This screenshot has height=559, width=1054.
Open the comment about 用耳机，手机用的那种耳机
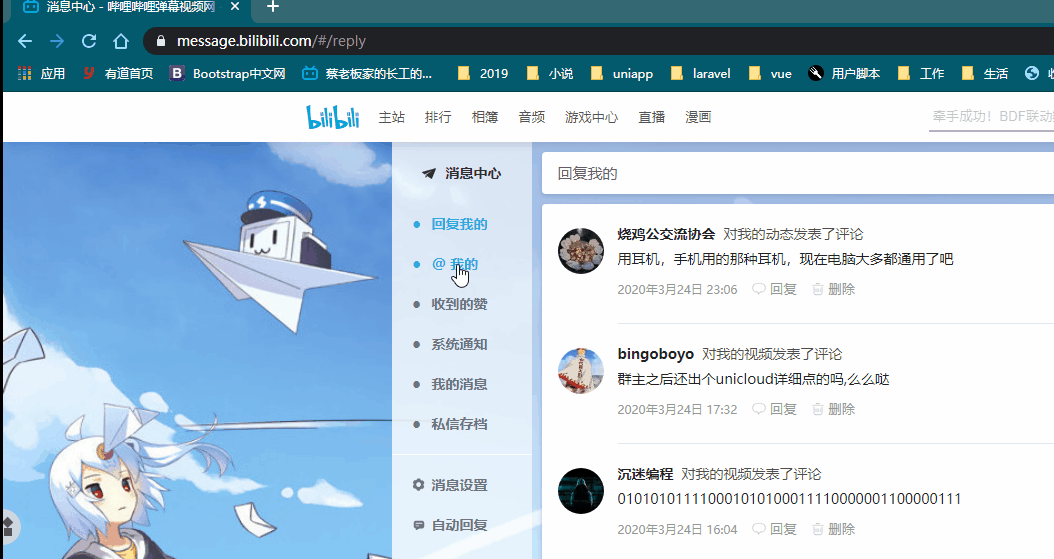tap(785, 259)
